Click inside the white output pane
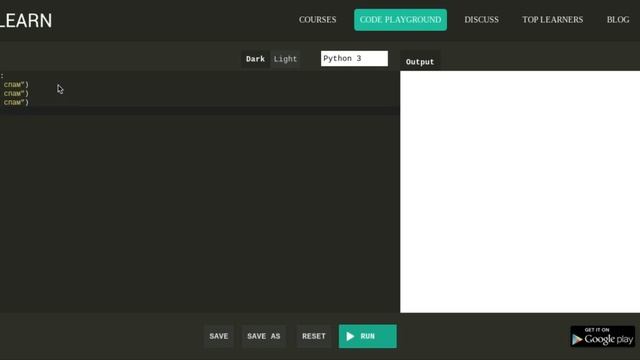640x360 pixels. tap(520, 192)
